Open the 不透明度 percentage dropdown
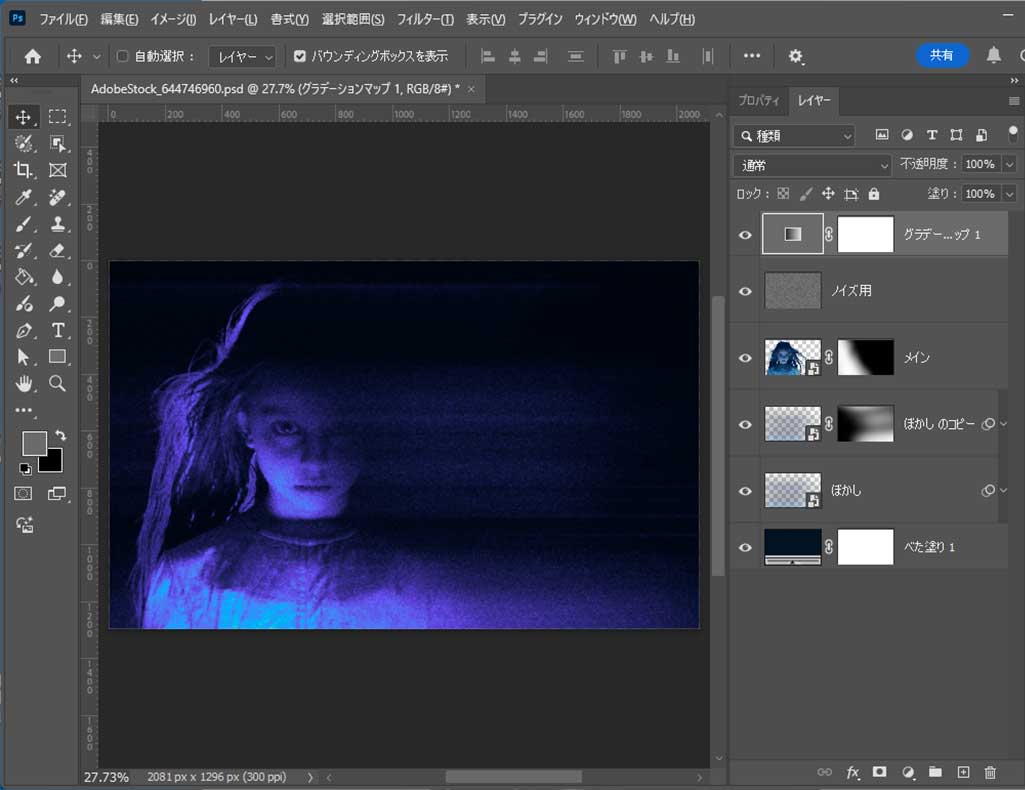The height and width of the screenshot is (790, 1025). 1009,164
